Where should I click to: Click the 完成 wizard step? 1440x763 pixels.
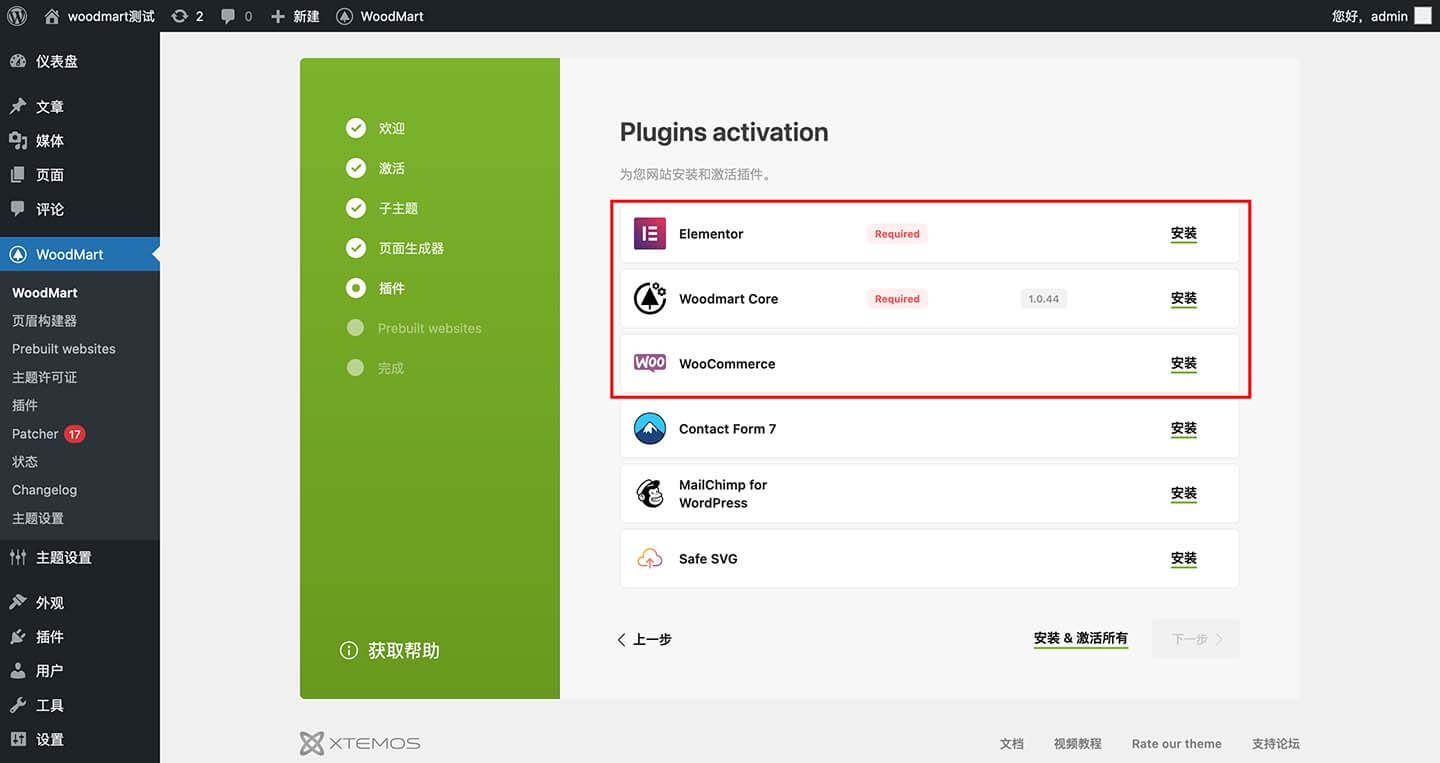click(375, 368)
